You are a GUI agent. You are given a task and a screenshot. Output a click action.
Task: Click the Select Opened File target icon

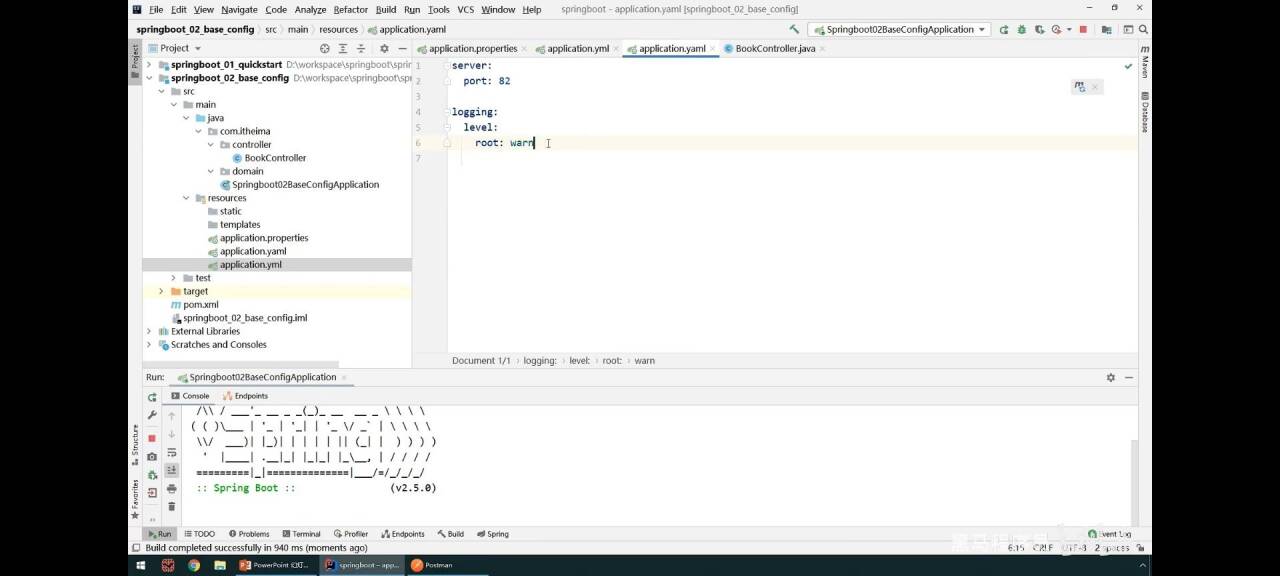point(324,48)
